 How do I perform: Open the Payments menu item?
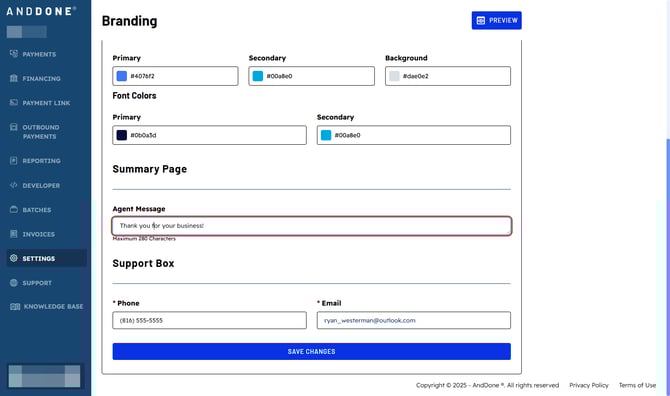point(39,54)
